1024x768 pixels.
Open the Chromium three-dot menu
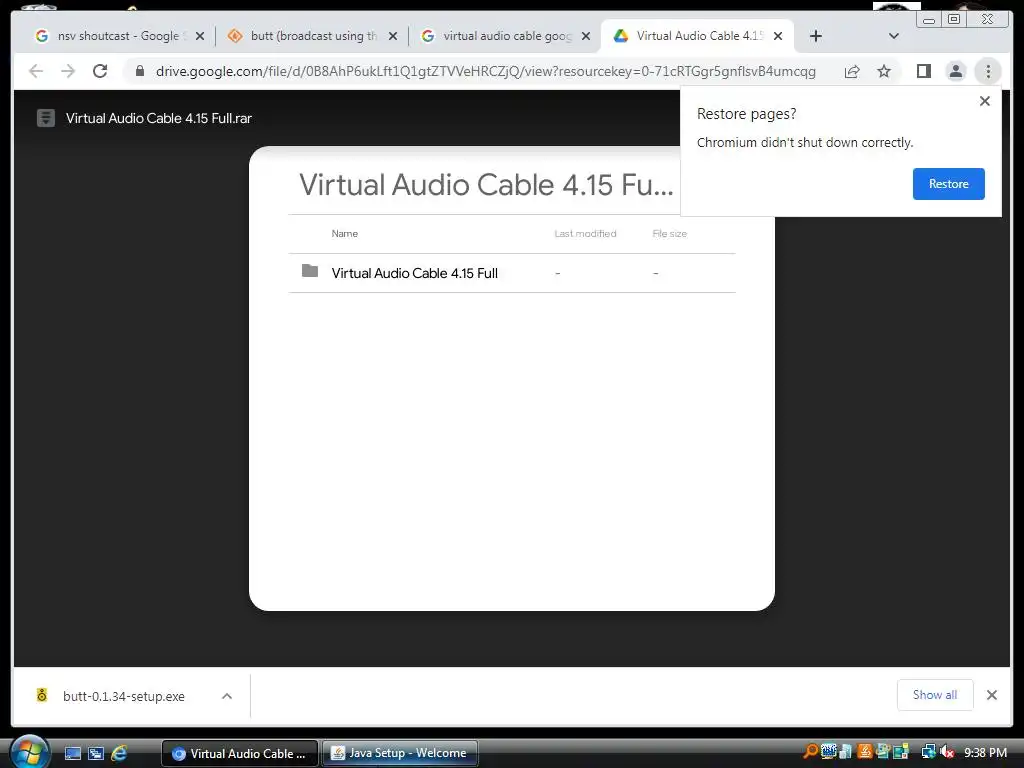988,71
